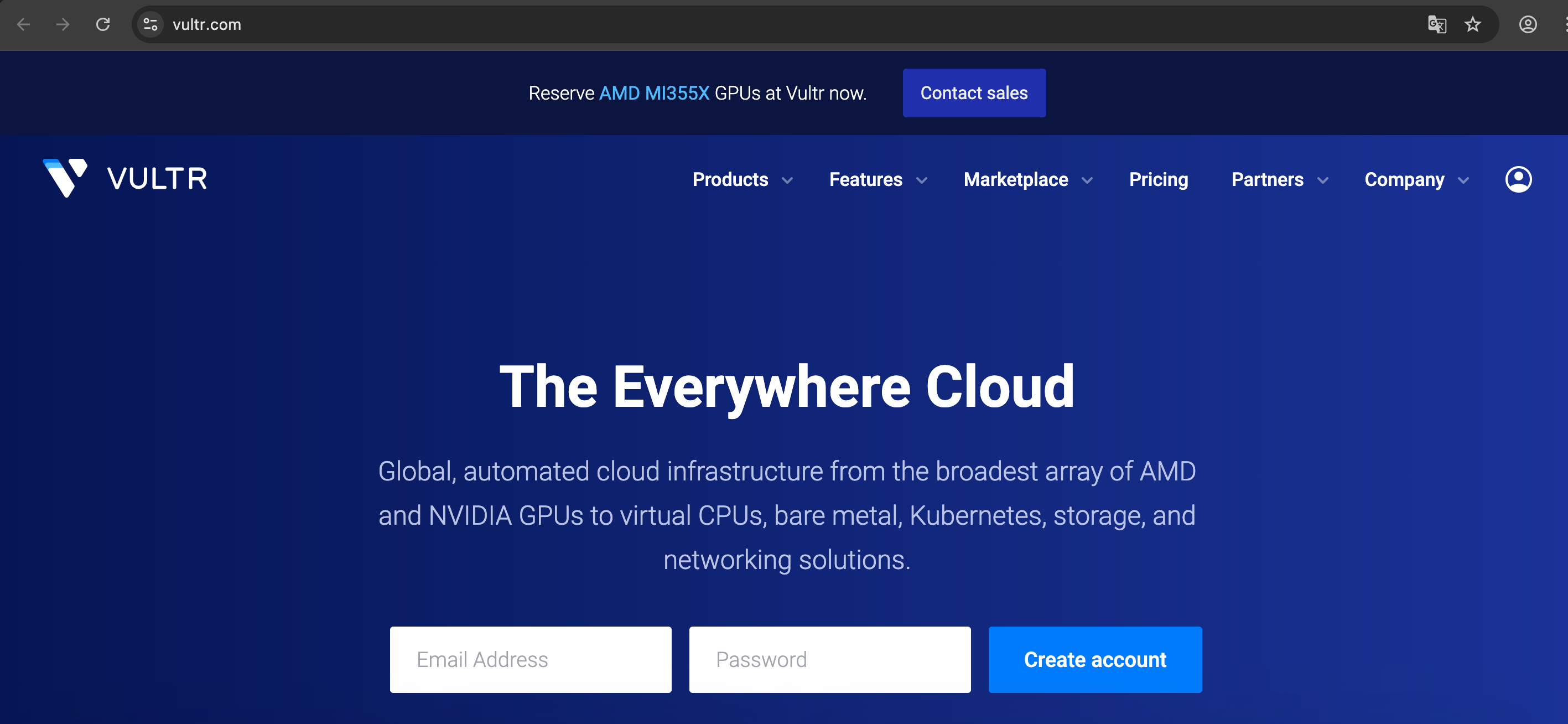Focus the Email Address field
This screenshot has height=724, width=1568.
(530, 659)
